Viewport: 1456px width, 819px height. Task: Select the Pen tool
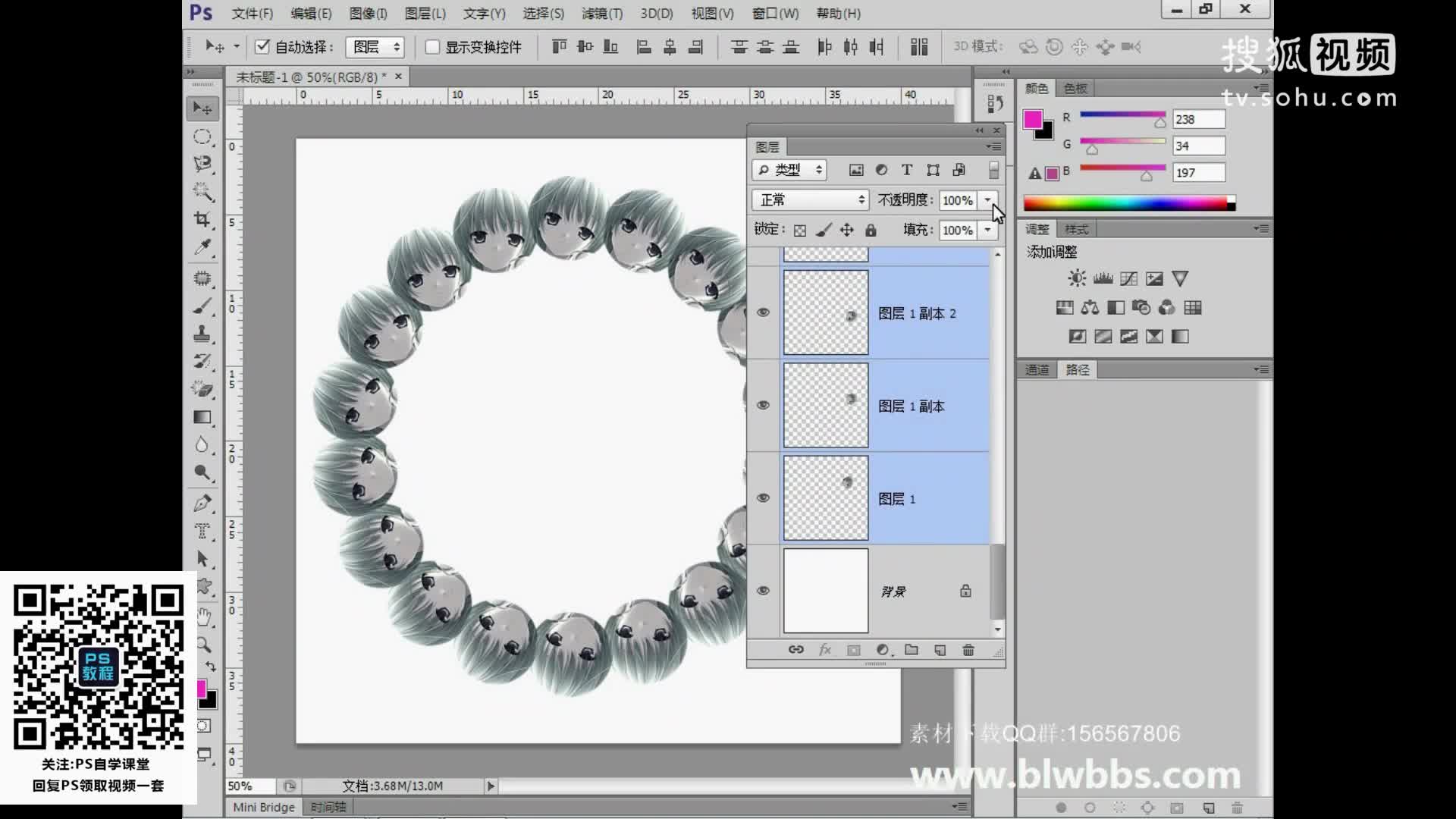pos(202,503)
